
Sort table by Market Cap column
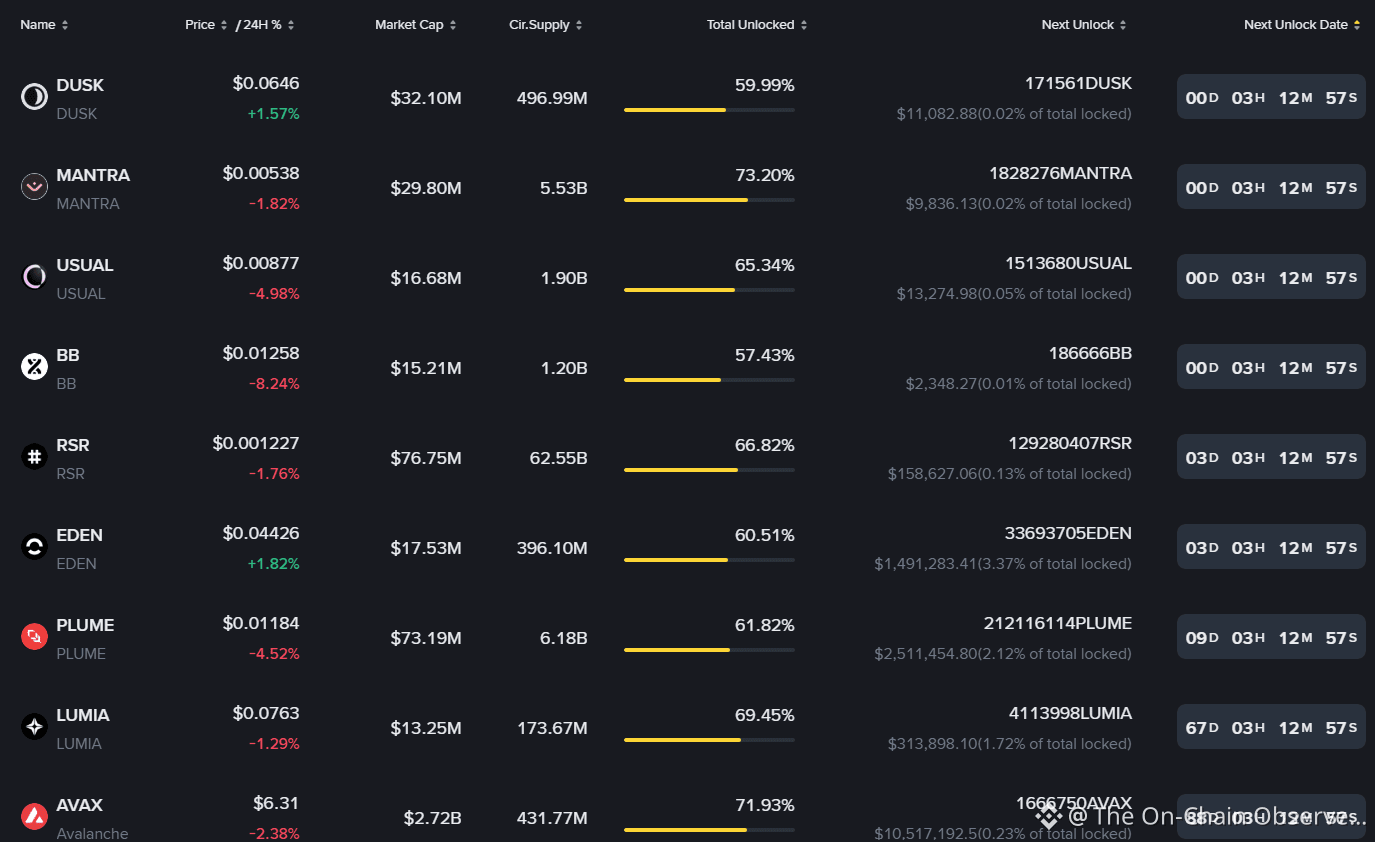point(416,25)
